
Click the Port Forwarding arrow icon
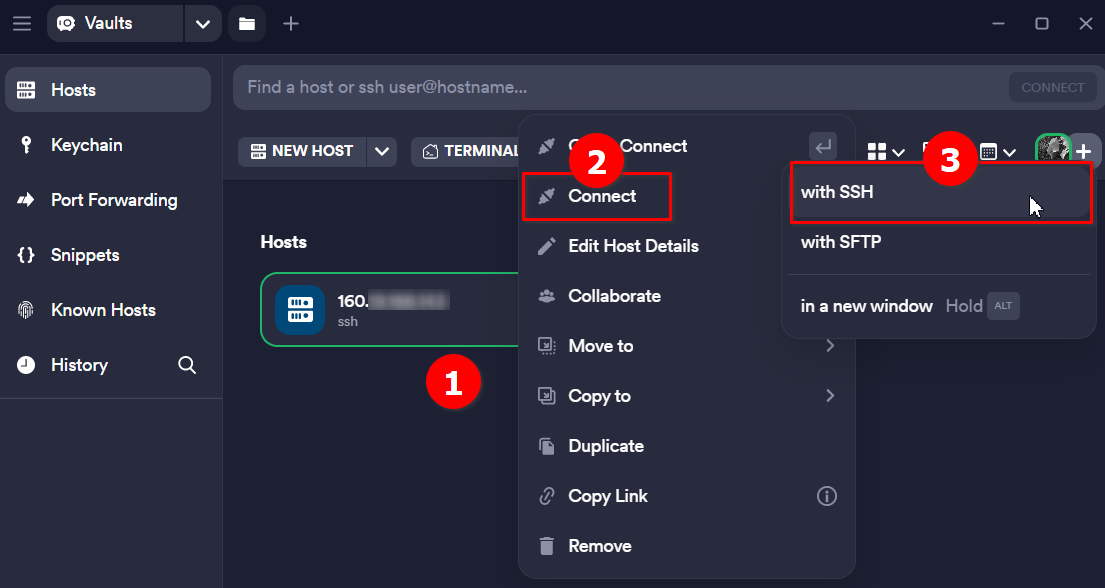pos(26,200)
